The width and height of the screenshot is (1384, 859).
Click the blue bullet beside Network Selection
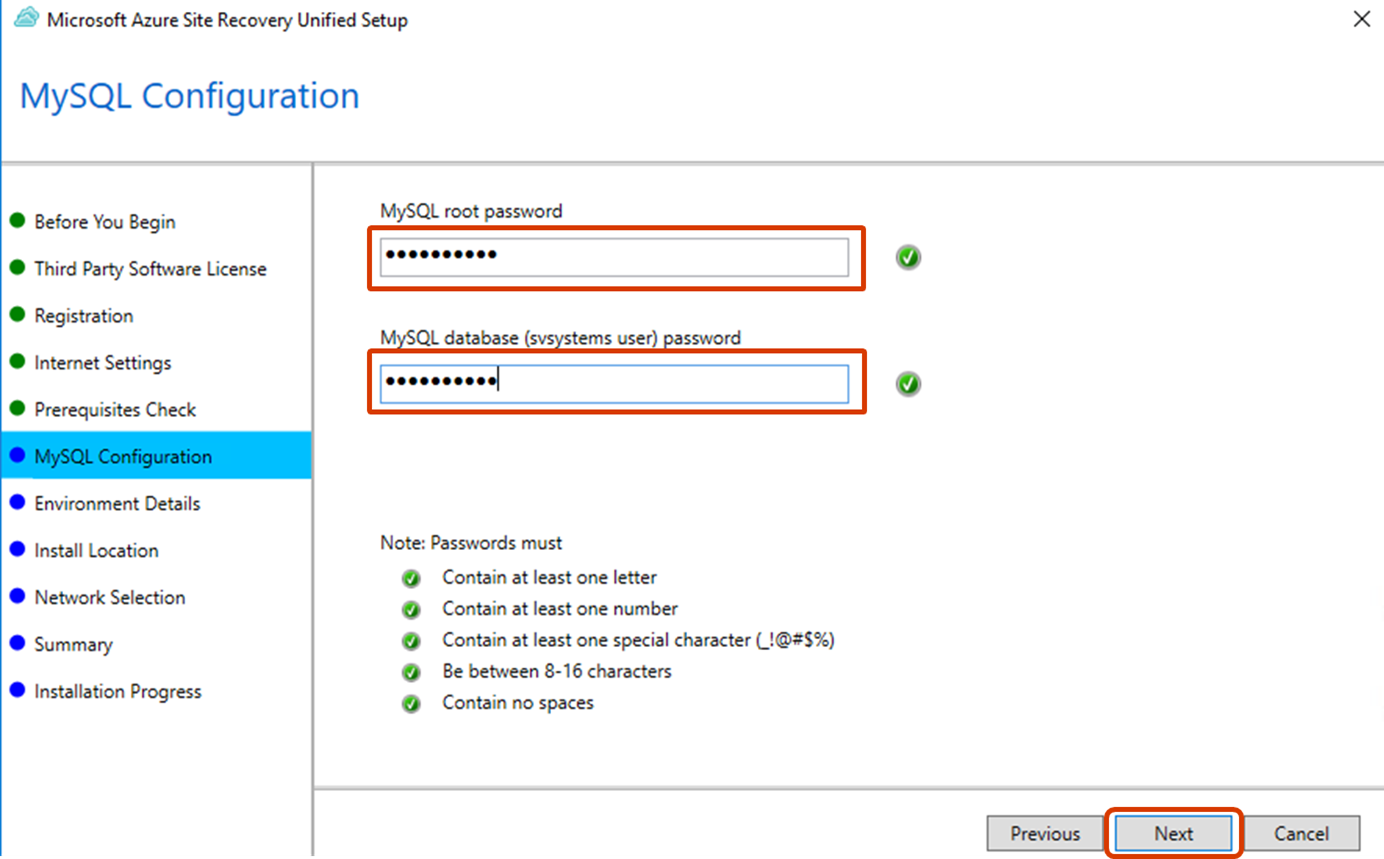pos(17,597)
